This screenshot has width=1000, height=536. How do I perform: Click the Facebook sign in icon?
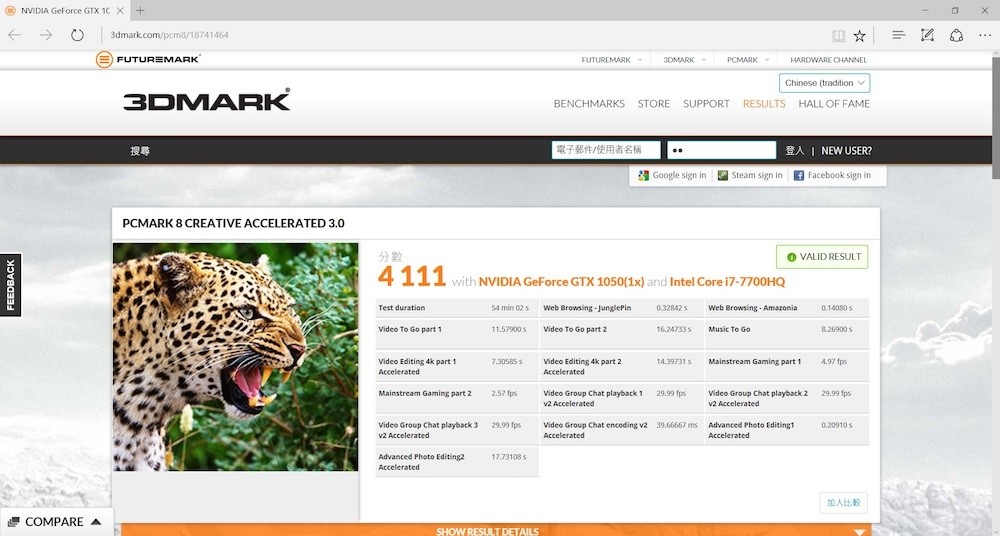(x=798, y=175)
